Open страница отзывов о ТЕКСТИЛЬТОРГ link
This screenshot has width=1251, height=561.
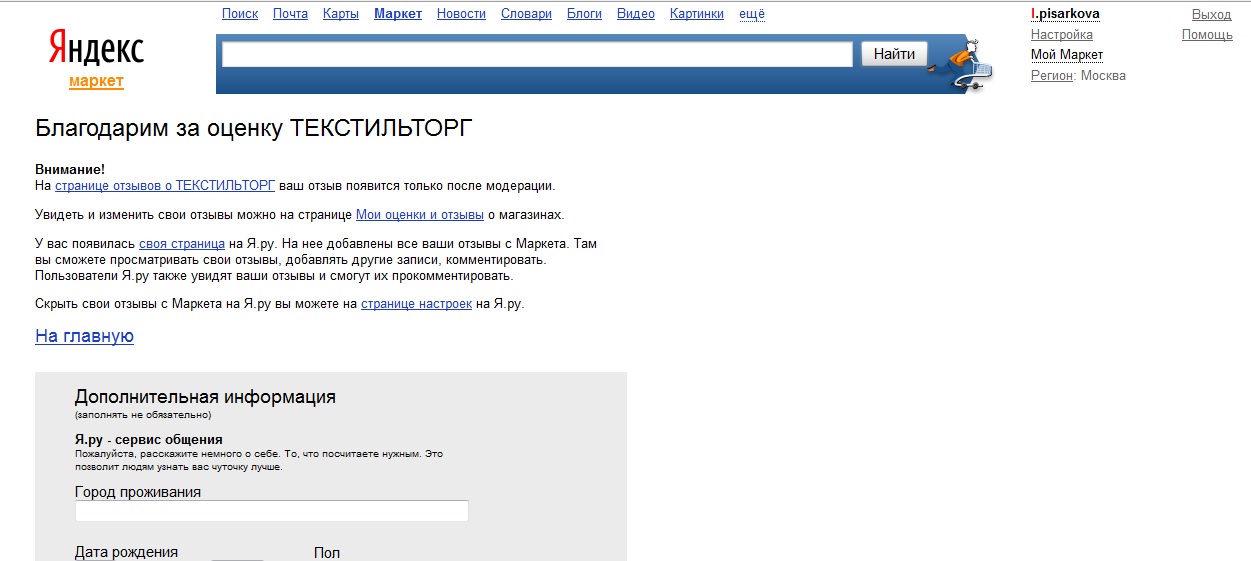point(165,186)
